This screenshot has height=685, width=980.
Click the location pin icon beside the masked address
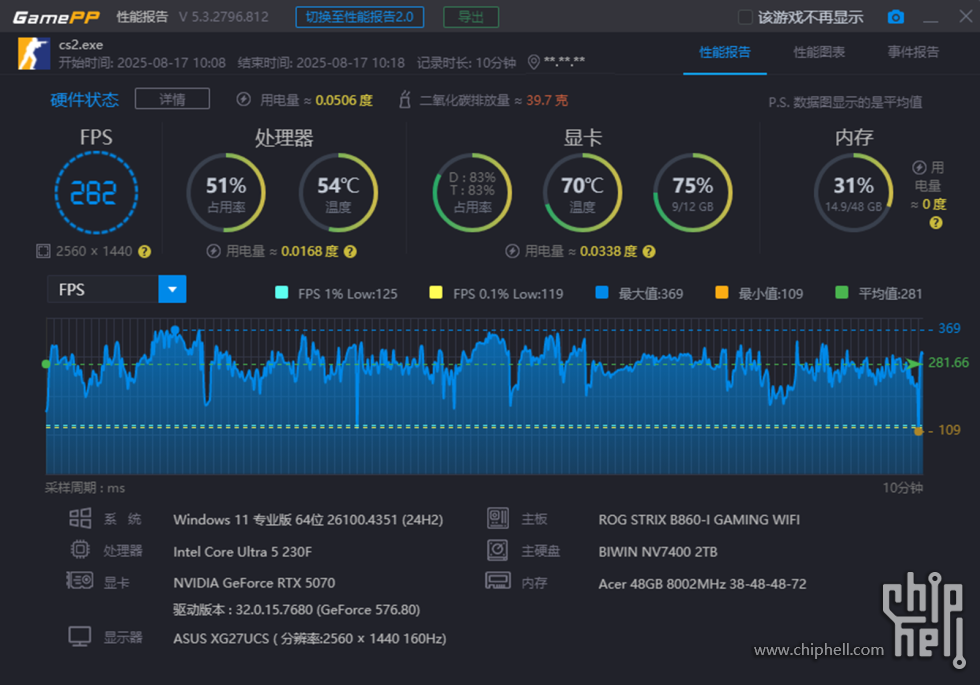click(x=534, y=62)
